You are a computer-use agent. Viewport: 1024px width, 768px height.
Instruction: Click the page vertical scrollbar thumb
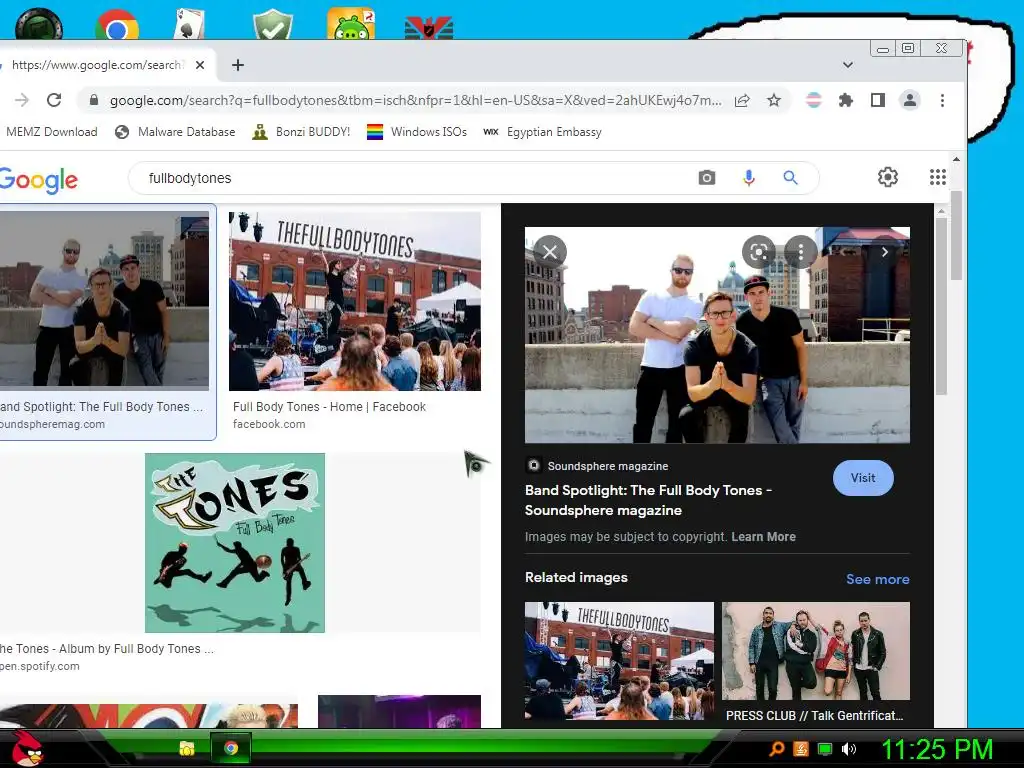pyautogui.click(x=956, y=235)
